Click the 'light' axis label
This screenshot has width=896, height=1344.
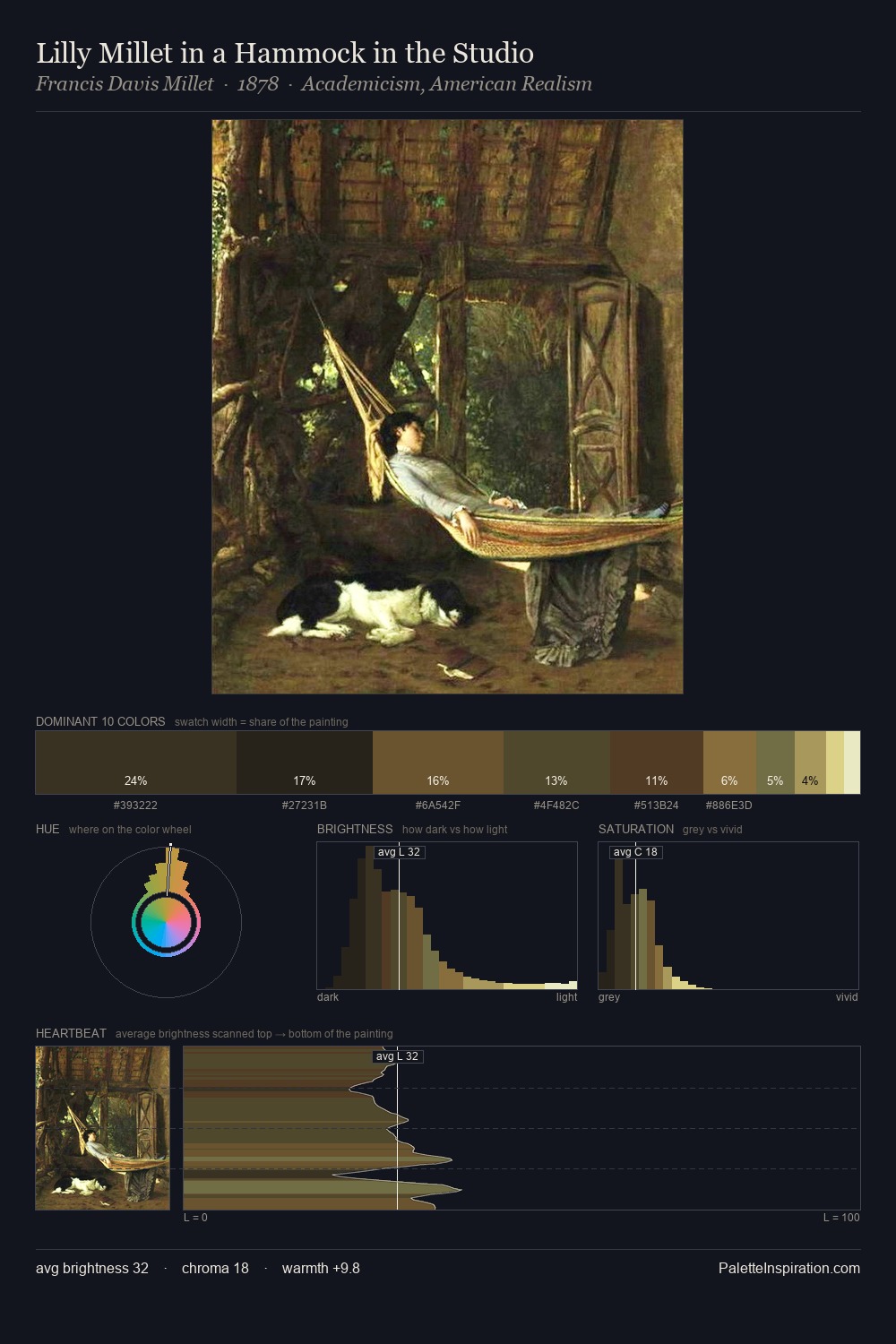(567, 997)
